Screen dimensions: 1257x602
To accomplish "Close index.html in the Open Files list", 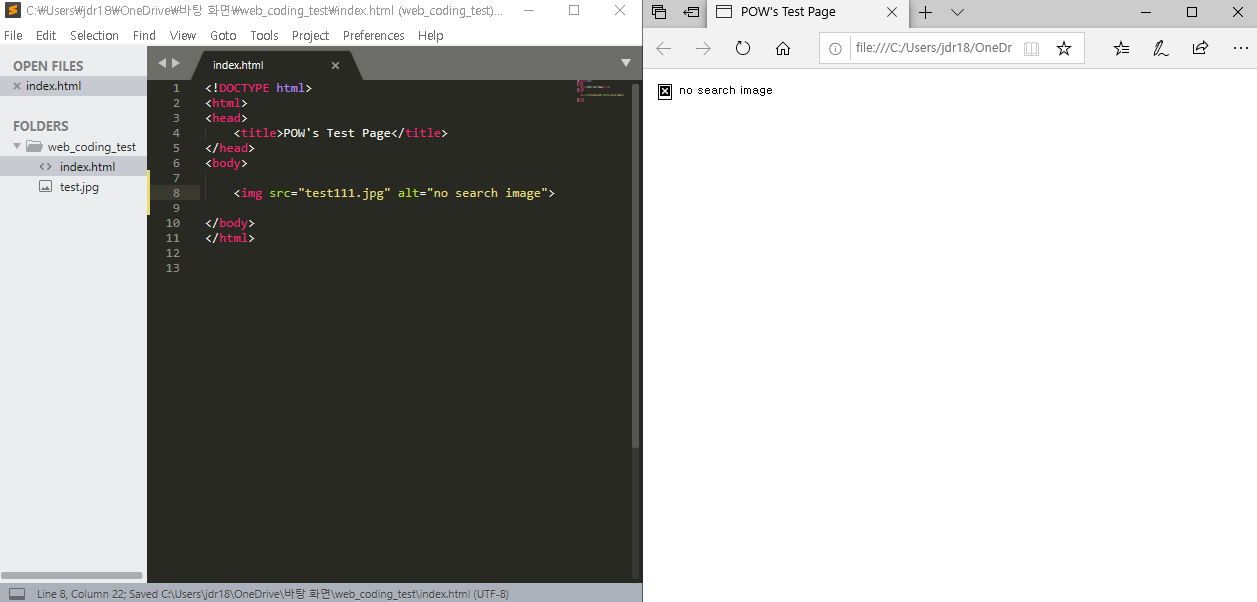I will (16, 86).
